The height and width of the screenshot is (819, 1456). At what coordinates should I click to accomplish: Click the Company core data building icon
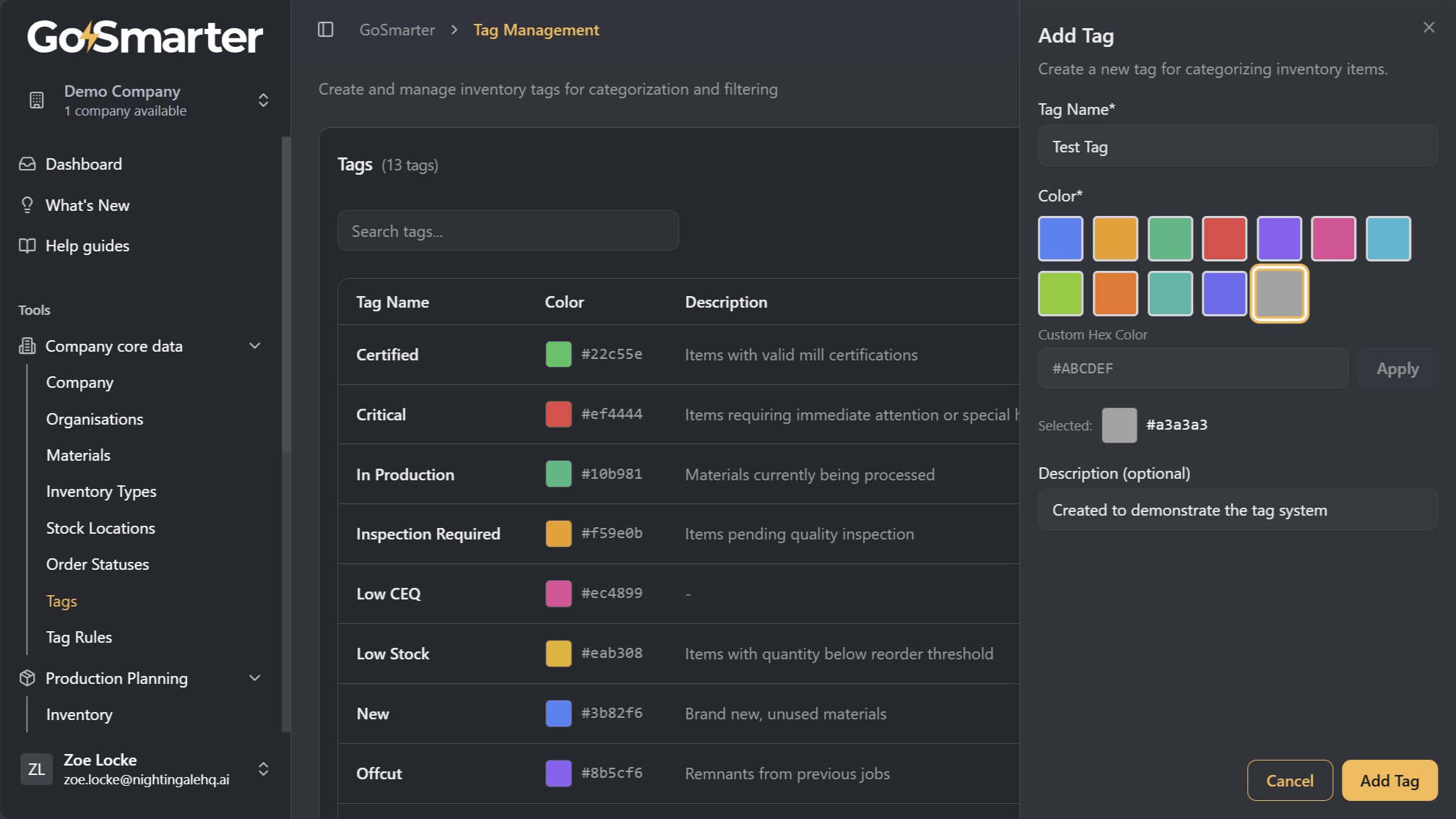click(27, 346)
